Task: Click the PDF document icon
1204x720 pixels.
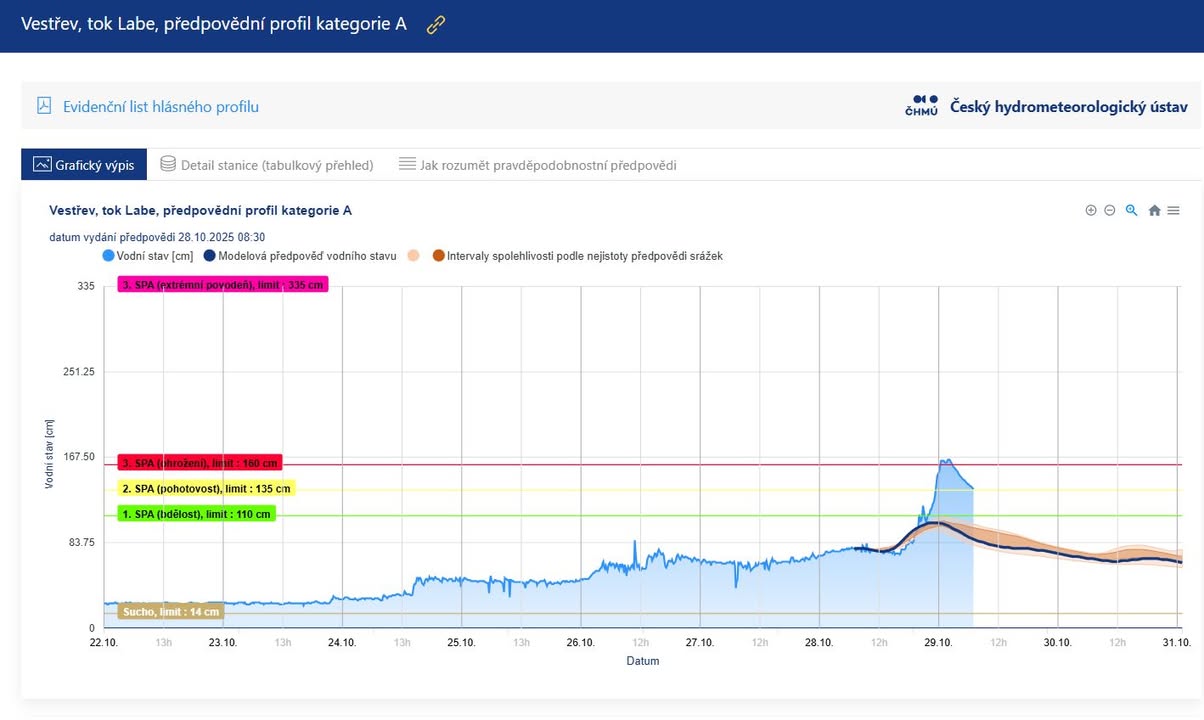Action: tap(44, 106)
